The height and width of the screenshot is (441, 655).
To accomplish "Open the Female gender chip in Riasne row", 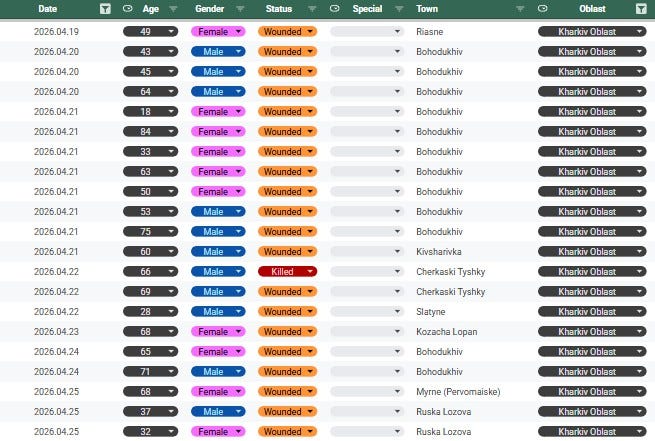I will (218, 32).
